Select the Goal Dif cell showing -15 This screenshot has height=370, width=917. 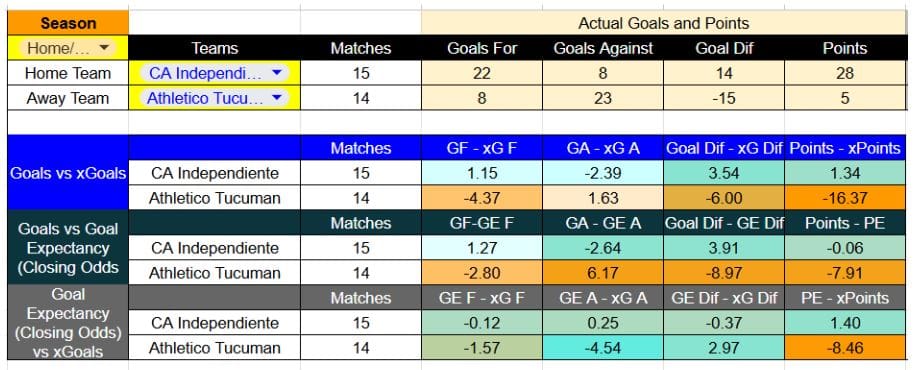(x=724, y=98)
